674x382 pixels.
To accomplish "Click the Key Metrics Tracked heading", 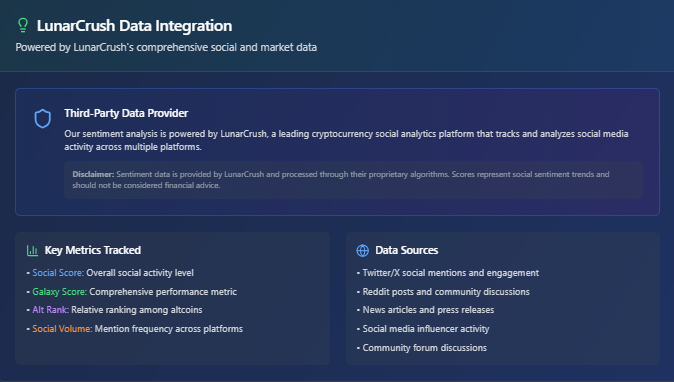I will coord(93,250).
